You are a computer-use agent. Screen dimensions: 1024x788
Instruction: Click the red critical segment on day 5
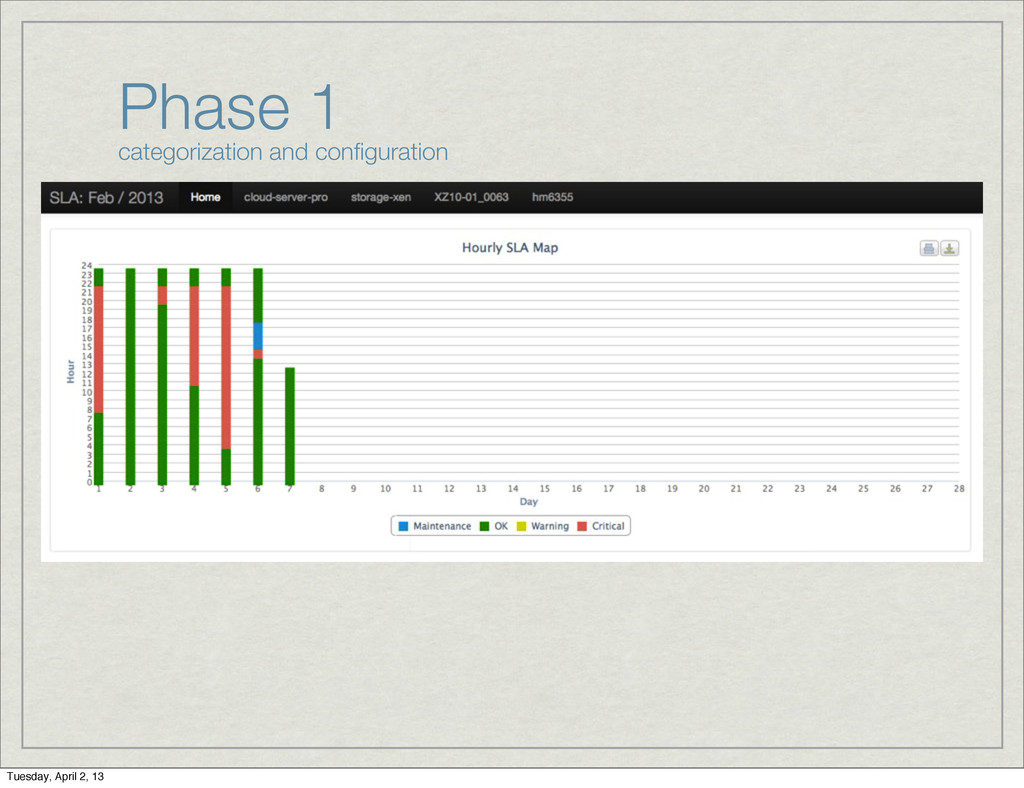(226, 368)
